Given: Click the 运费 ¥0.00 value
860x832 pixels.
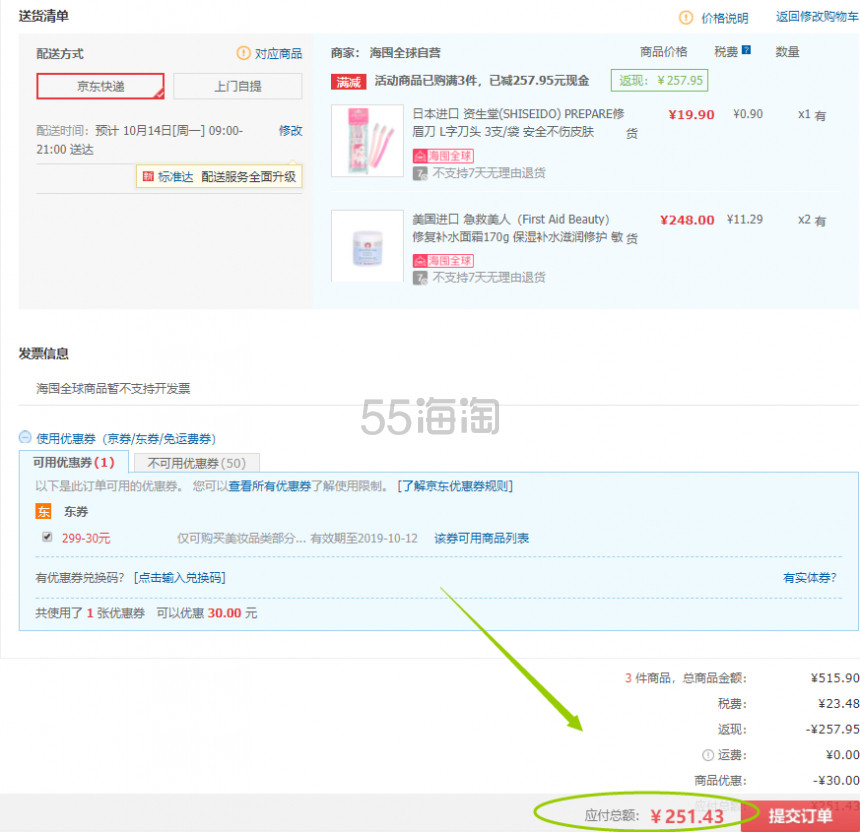Looking at the screenshot, I should 842,755.
